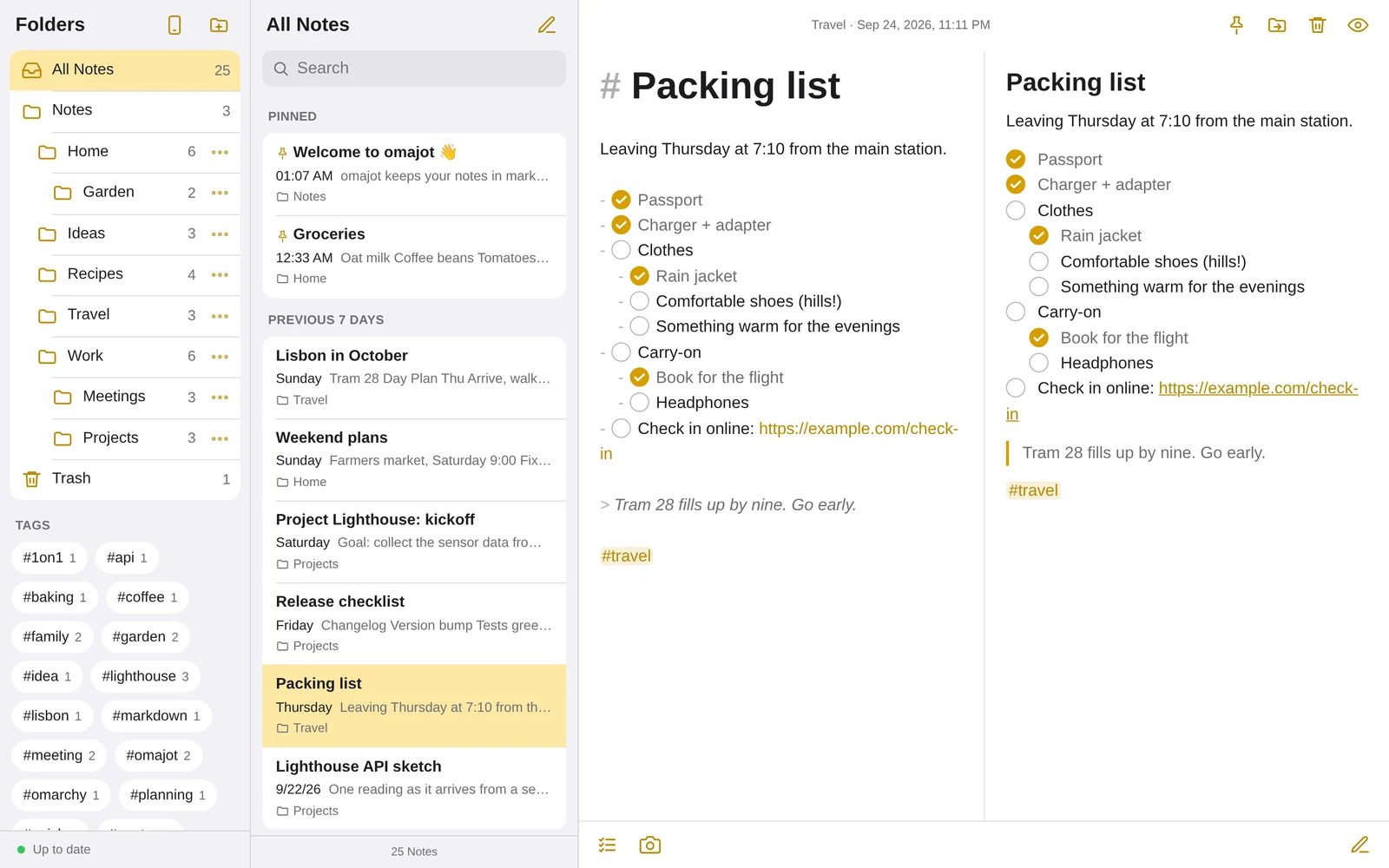Click the camera icon in bottom toolbar
Screen dimensions: 1389x868
pos(649,845)
